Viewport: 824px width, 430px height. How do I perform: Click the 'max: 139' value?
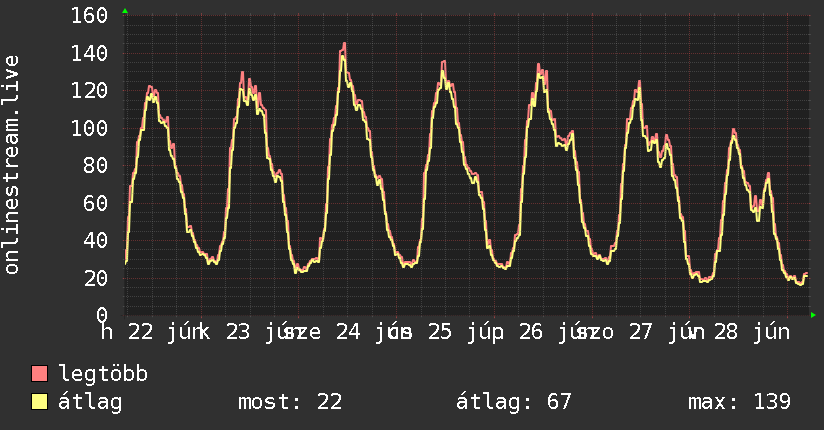tap(739, 402)
